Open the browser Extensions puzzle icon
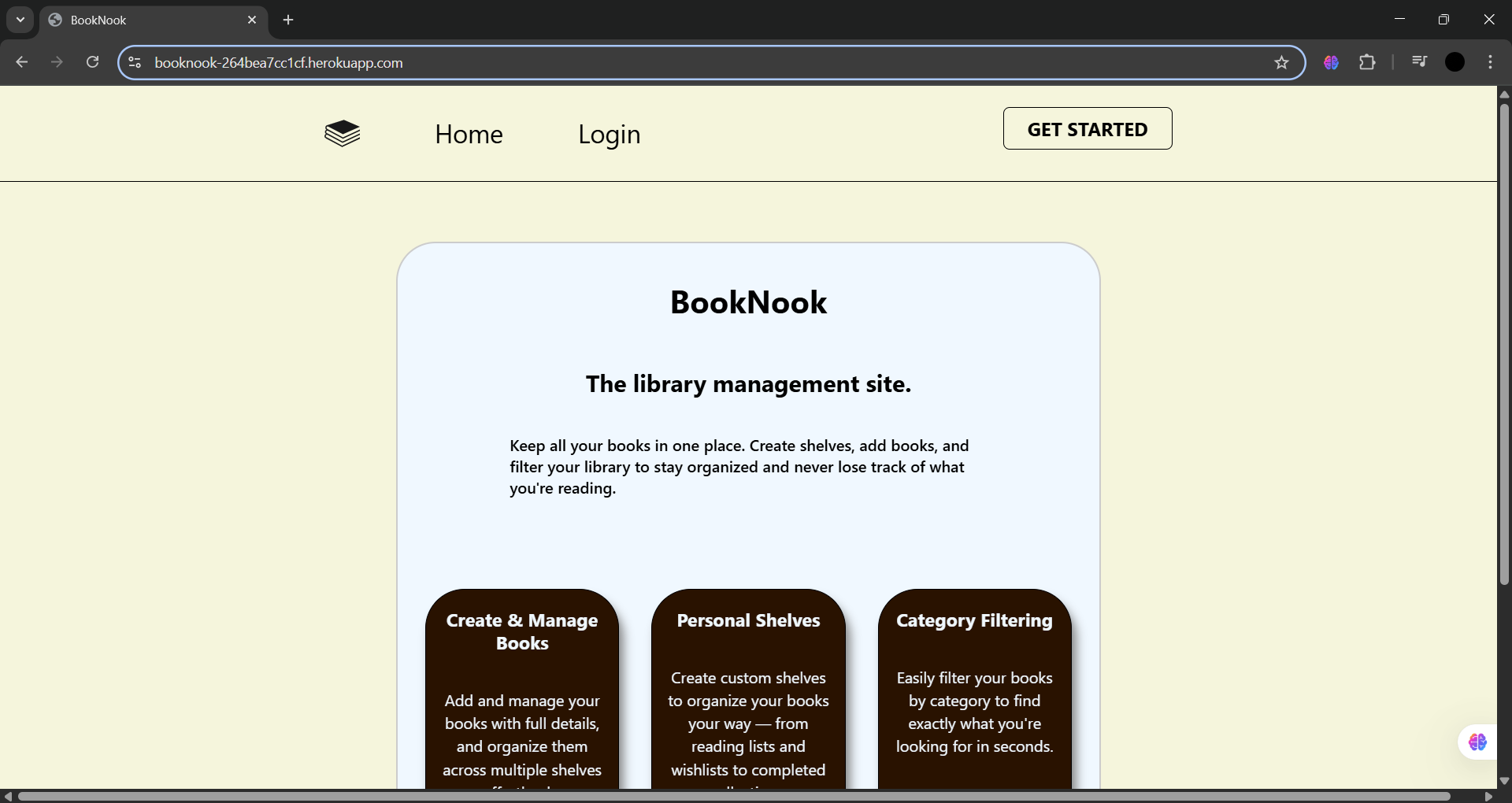The width and height of the screenshot is (1512, 803). click(1368, 62)
